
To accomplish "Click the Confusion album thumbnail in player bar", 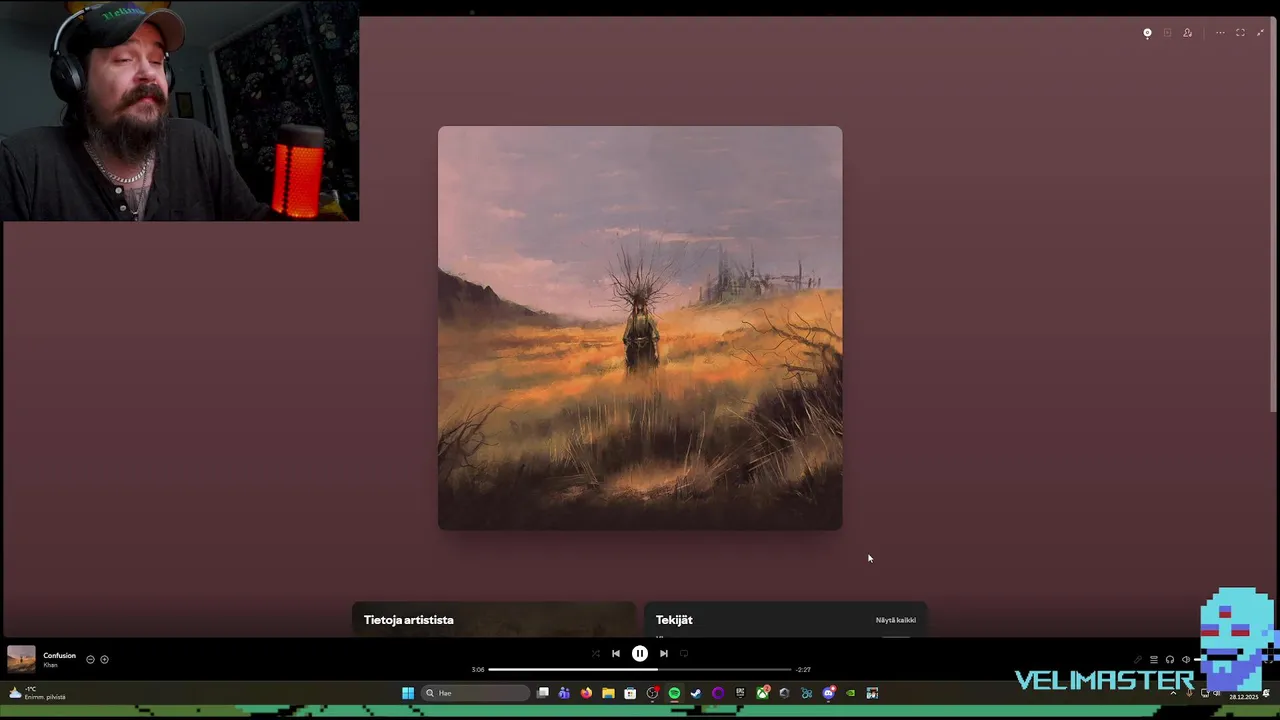I will click(x=21, y=659).
